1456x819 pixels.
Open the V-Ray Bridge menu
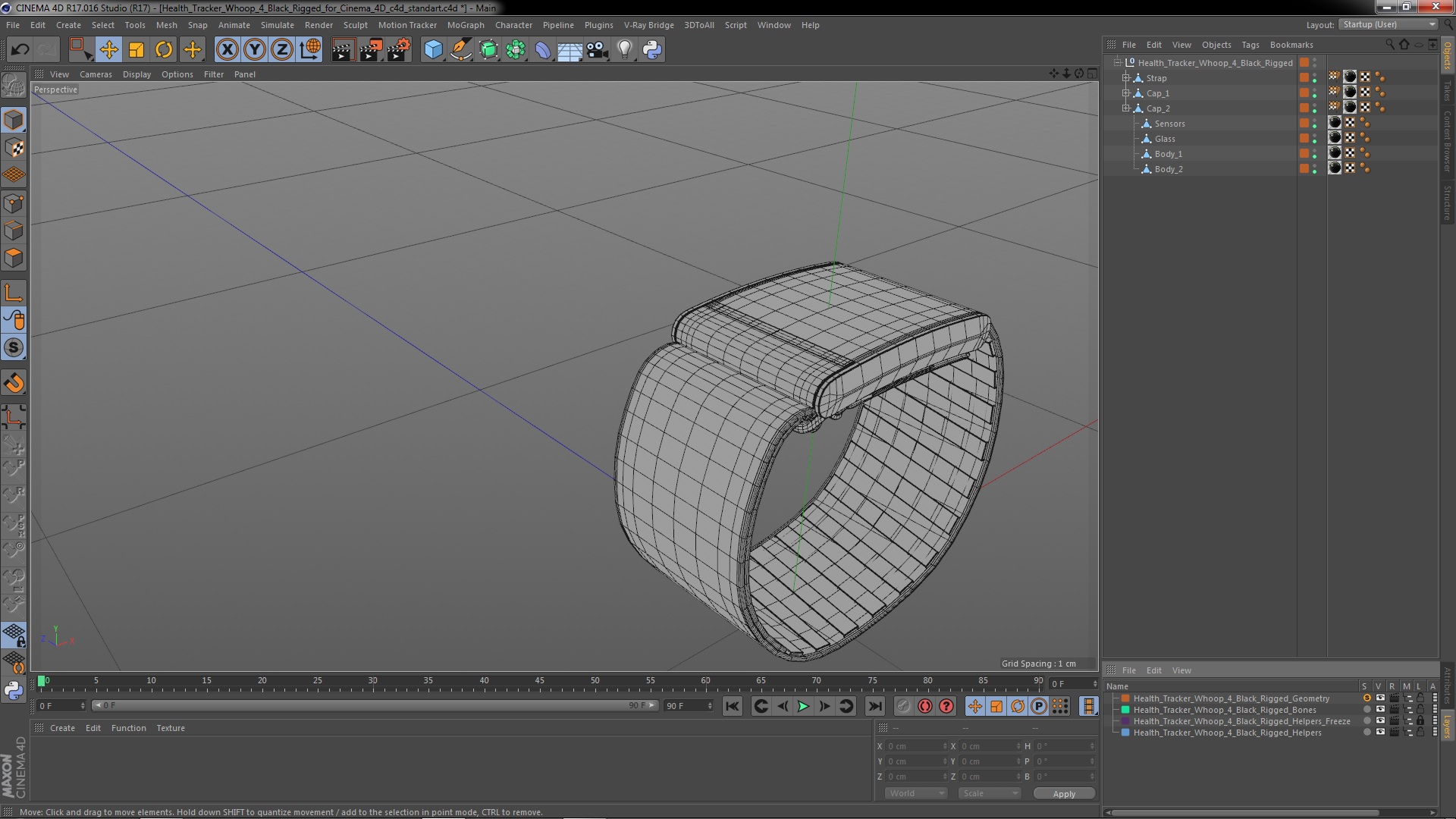pos(648,25)
